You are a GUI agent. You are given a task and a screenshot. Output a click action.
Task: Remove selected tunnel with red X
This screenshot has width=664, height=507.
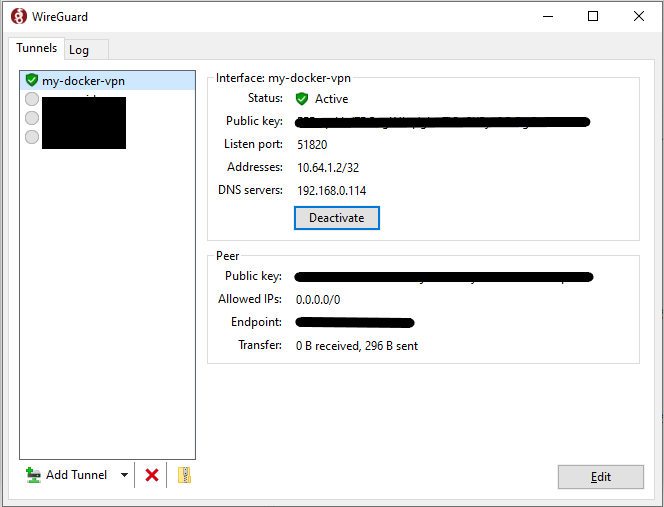pyautogui.click(x=152, y=475)
